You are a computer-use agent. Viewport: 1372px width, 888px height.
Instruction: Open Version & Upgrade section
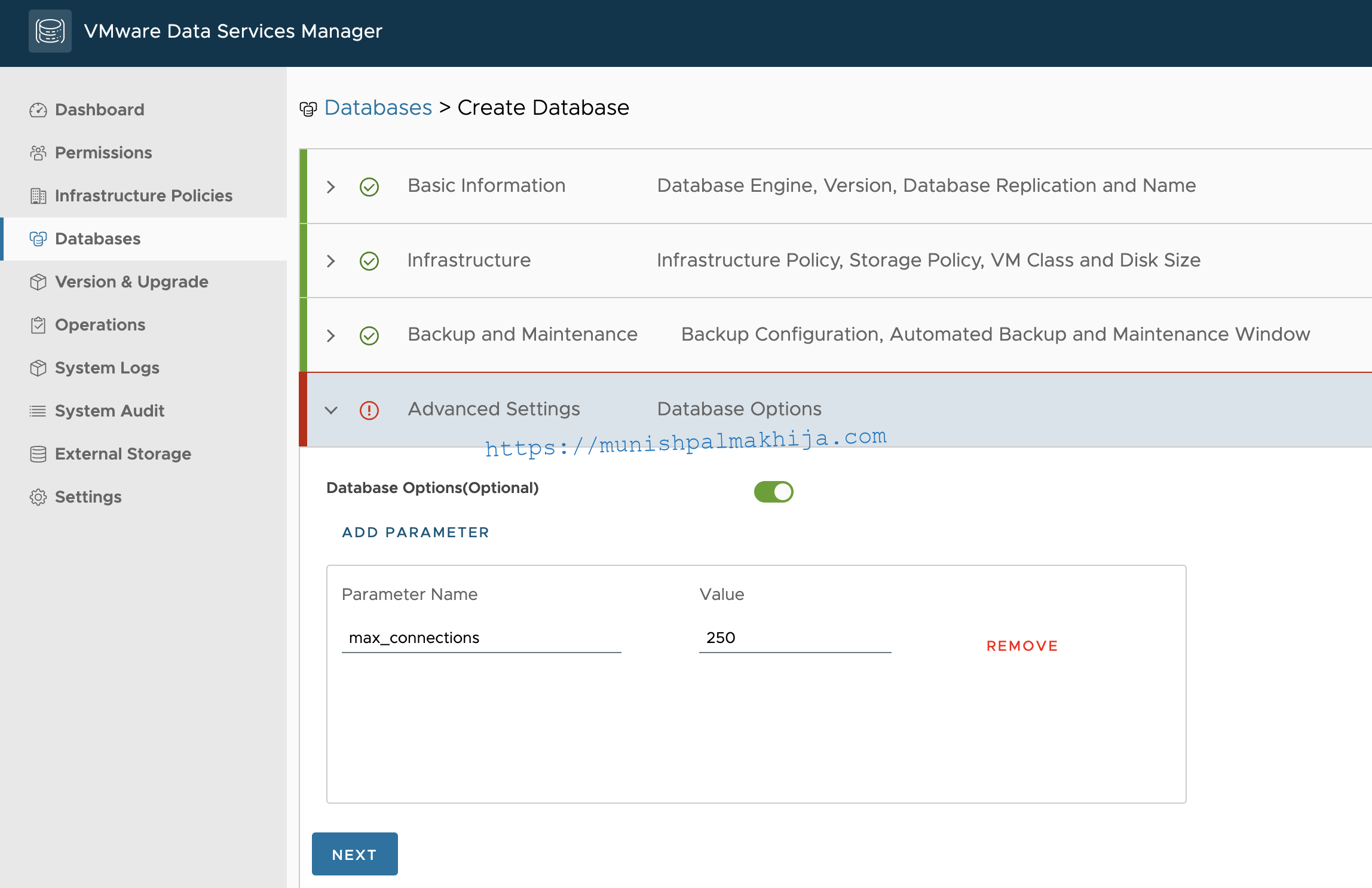(143, 282)
